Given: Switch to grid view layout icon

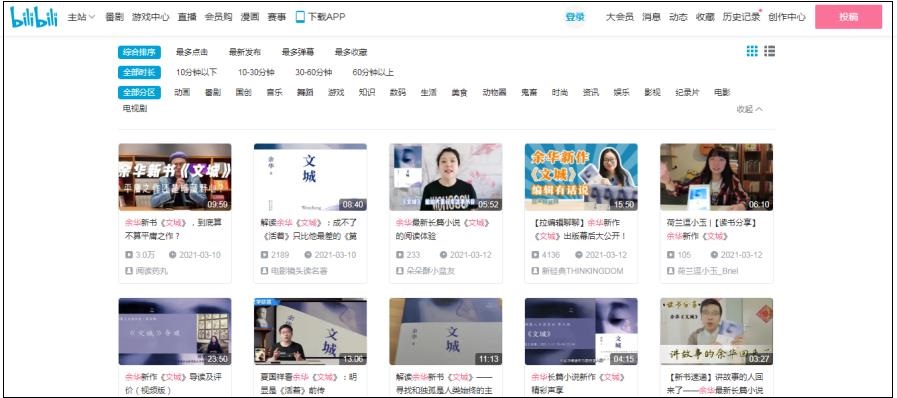Looking at the screenshot, I should pyautogui.click(x=752, y=51).
